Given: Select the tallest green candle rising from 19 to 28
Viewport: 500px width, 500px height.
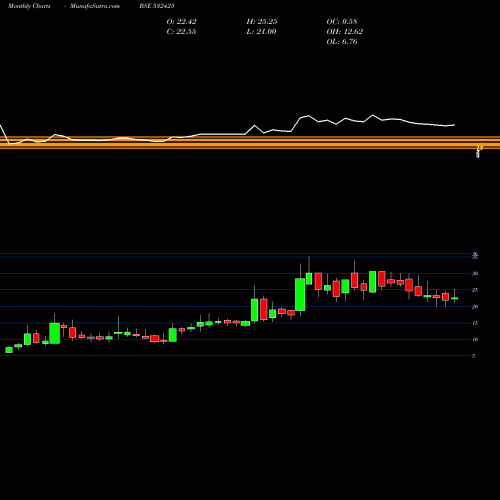Looking at the screenshot, I should pos(300,295).
